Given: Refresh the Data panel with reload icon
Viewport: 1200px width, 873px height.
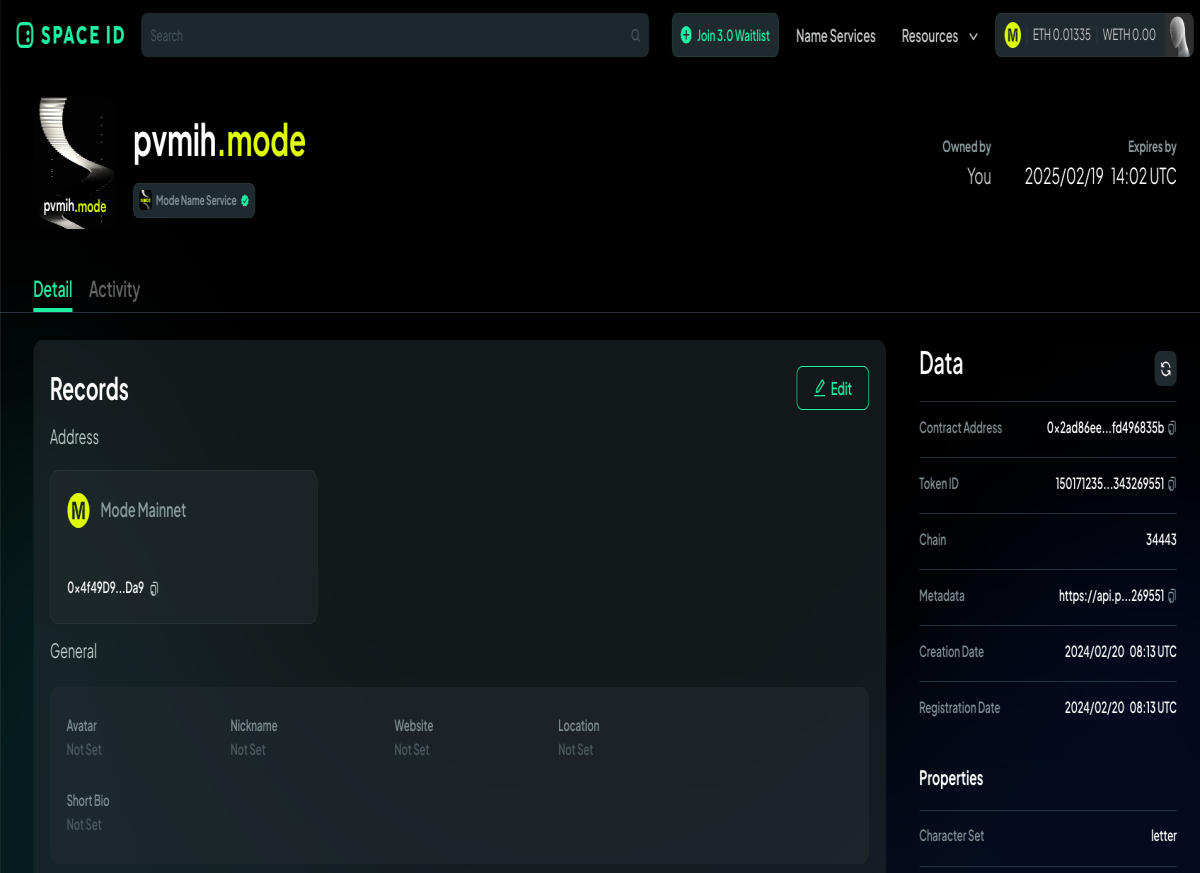Looking at the screenshot, I should 1165,368.
